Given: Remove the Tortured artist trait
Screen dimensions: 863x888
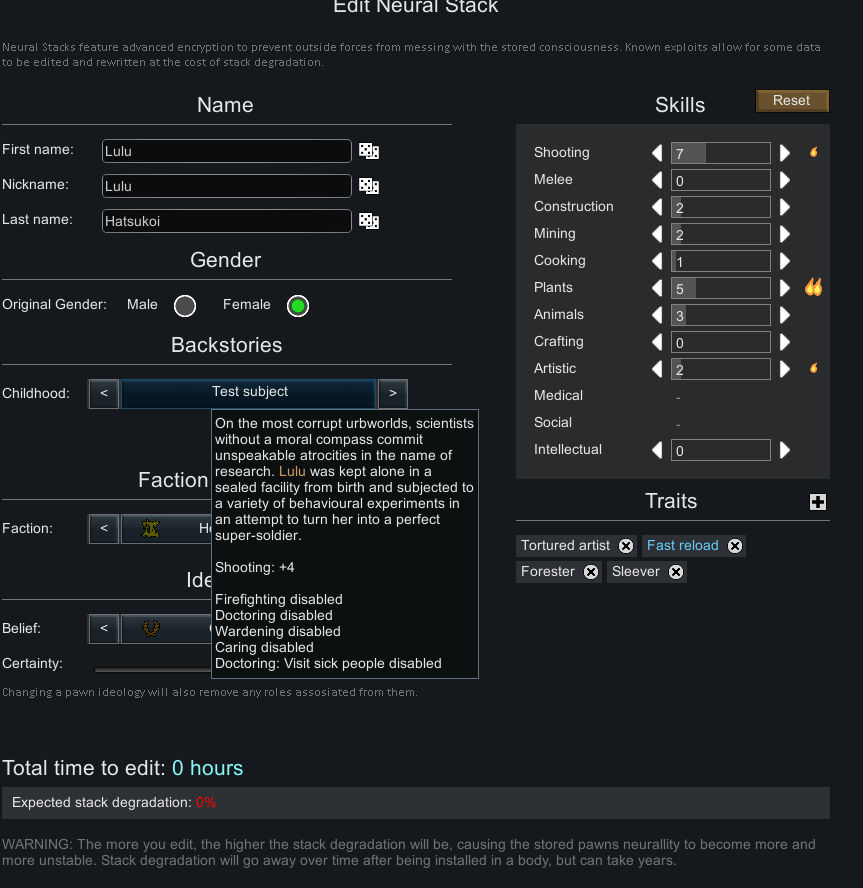Looking at the screenshot, I should [626, 545].
